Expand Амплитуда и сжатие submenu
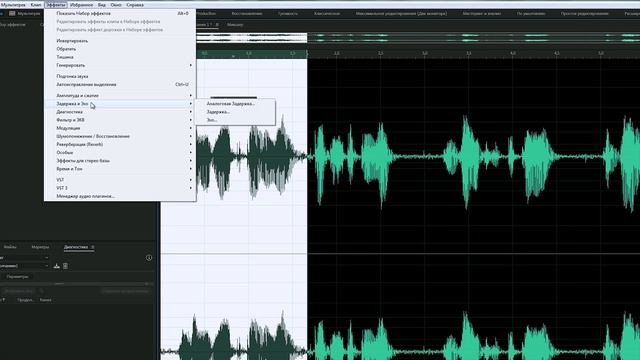The height and width of the screenshot is (360, 640). coord(120,96)
